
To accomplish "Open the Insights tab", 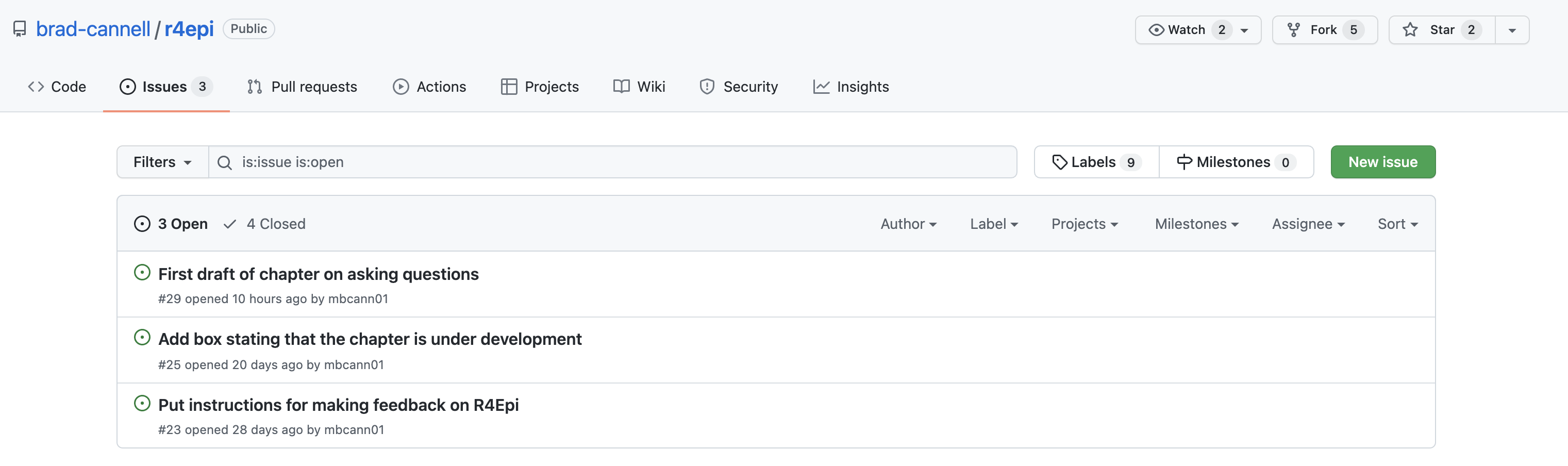I will tap(851, 87).
